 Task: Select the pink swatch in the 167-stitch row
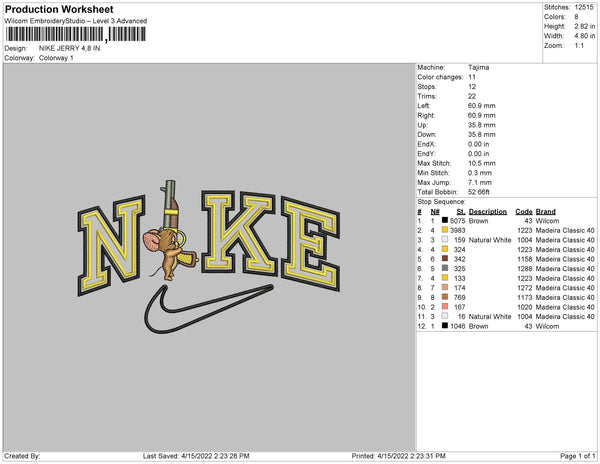(445, 306)
